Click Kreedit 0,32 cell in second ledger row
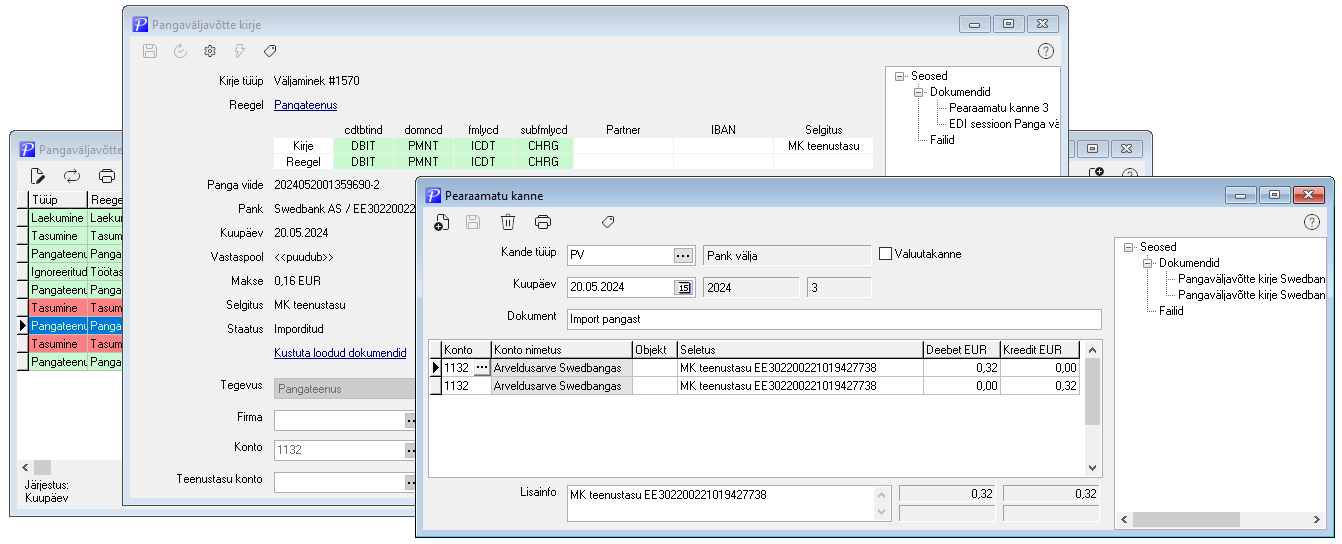Image resolution: width=1342 pixels, height=544 pixels. pyautogui.click(x=1041, y=386)
